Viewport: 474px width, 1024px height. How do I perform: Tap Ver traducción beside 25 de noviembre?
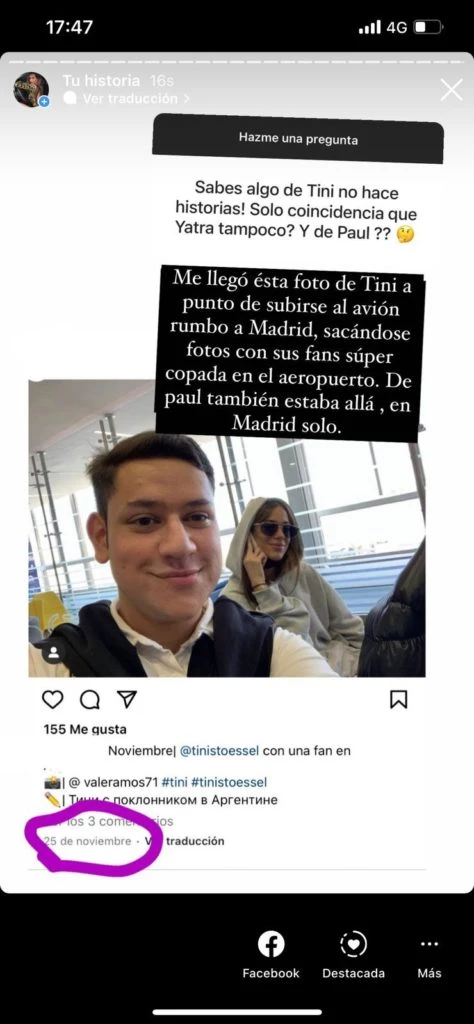tap(184, 841)
